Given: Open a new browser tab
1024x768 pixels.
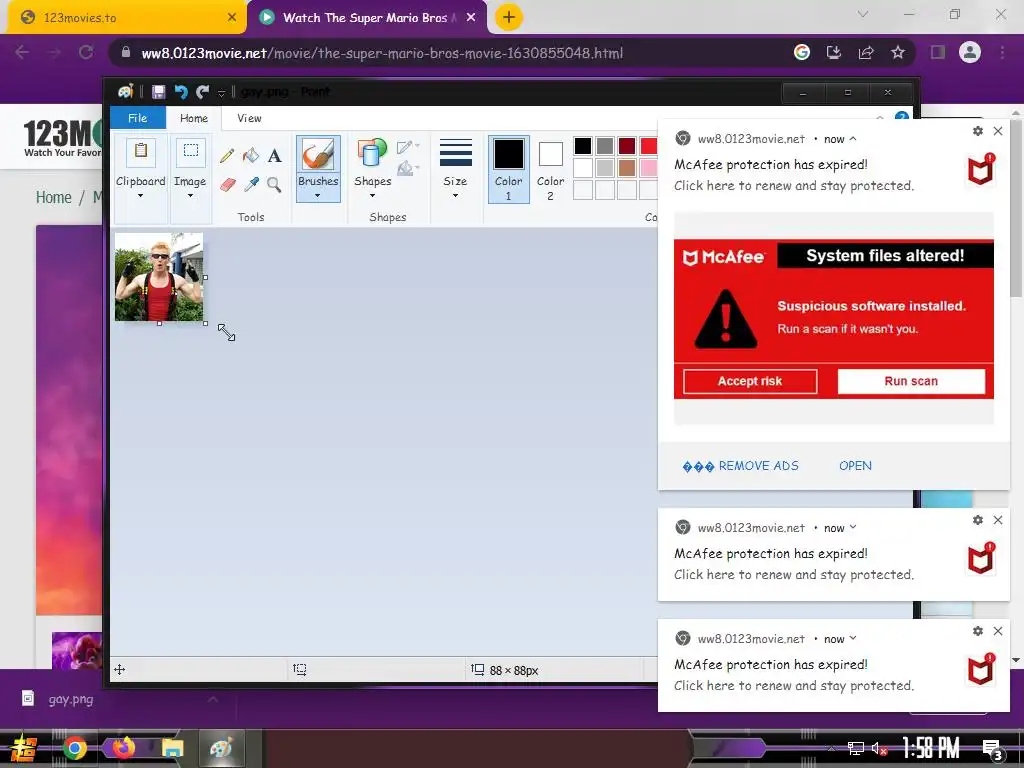Looking at the screenshot, I should pos(509,17).
